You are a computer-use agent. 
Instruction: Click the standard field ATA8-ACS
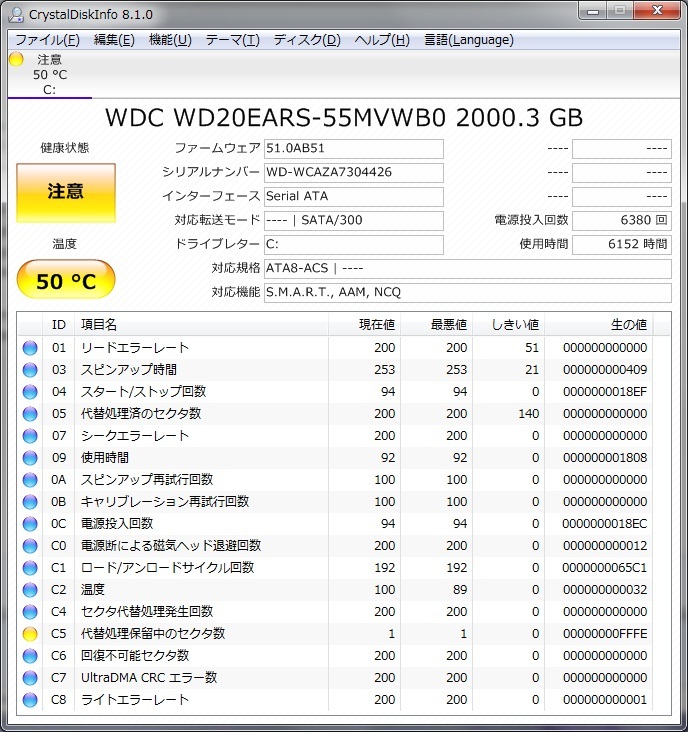tap(468, 268)
